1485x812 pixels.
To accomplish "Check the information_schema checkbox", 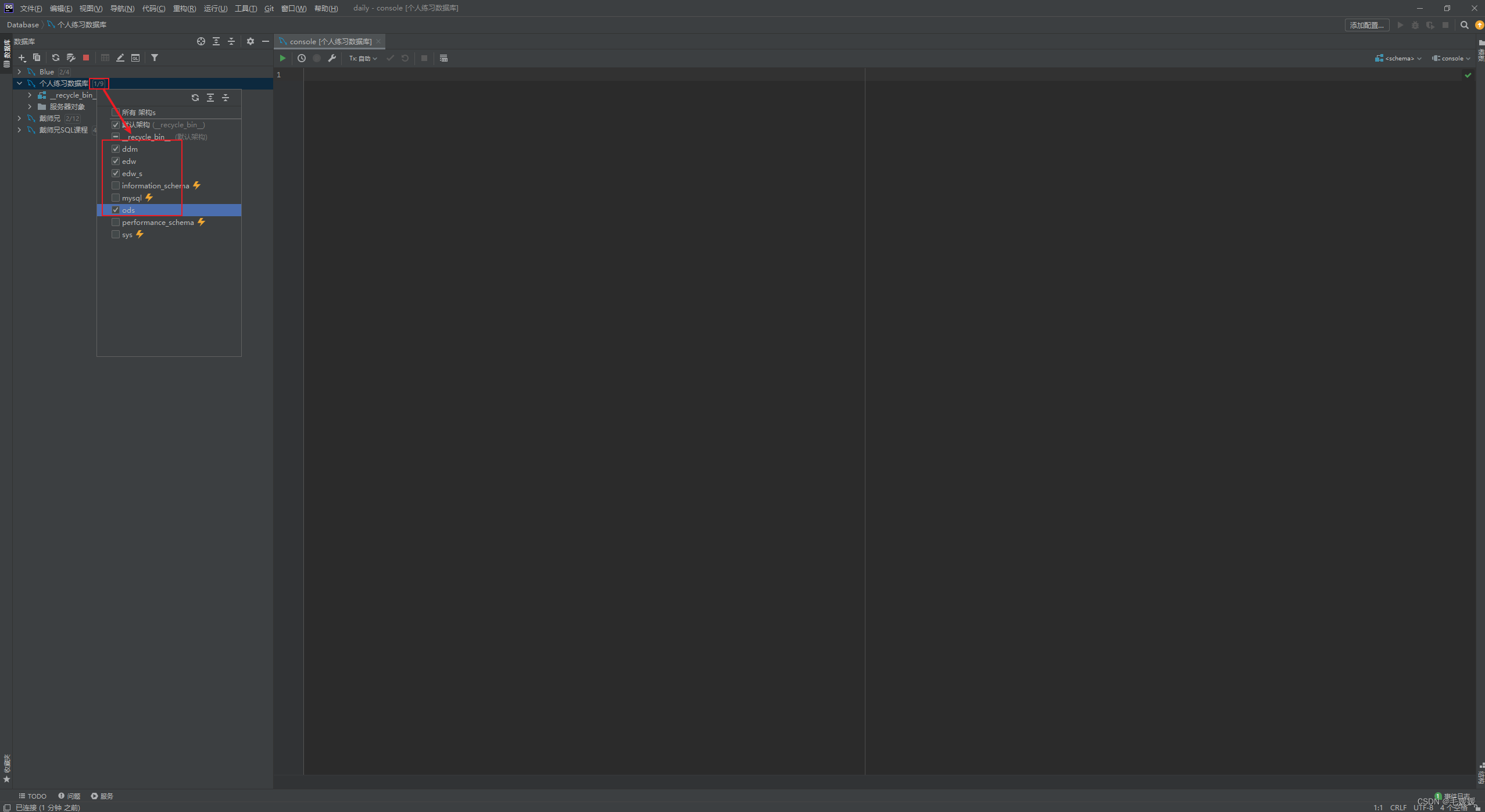I will tap(116, 185).
